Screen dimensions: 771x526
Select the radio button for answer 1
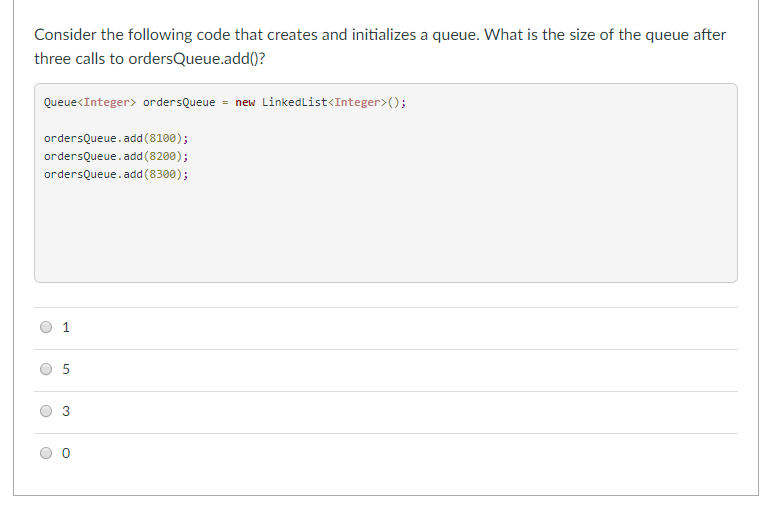[46, 327]
